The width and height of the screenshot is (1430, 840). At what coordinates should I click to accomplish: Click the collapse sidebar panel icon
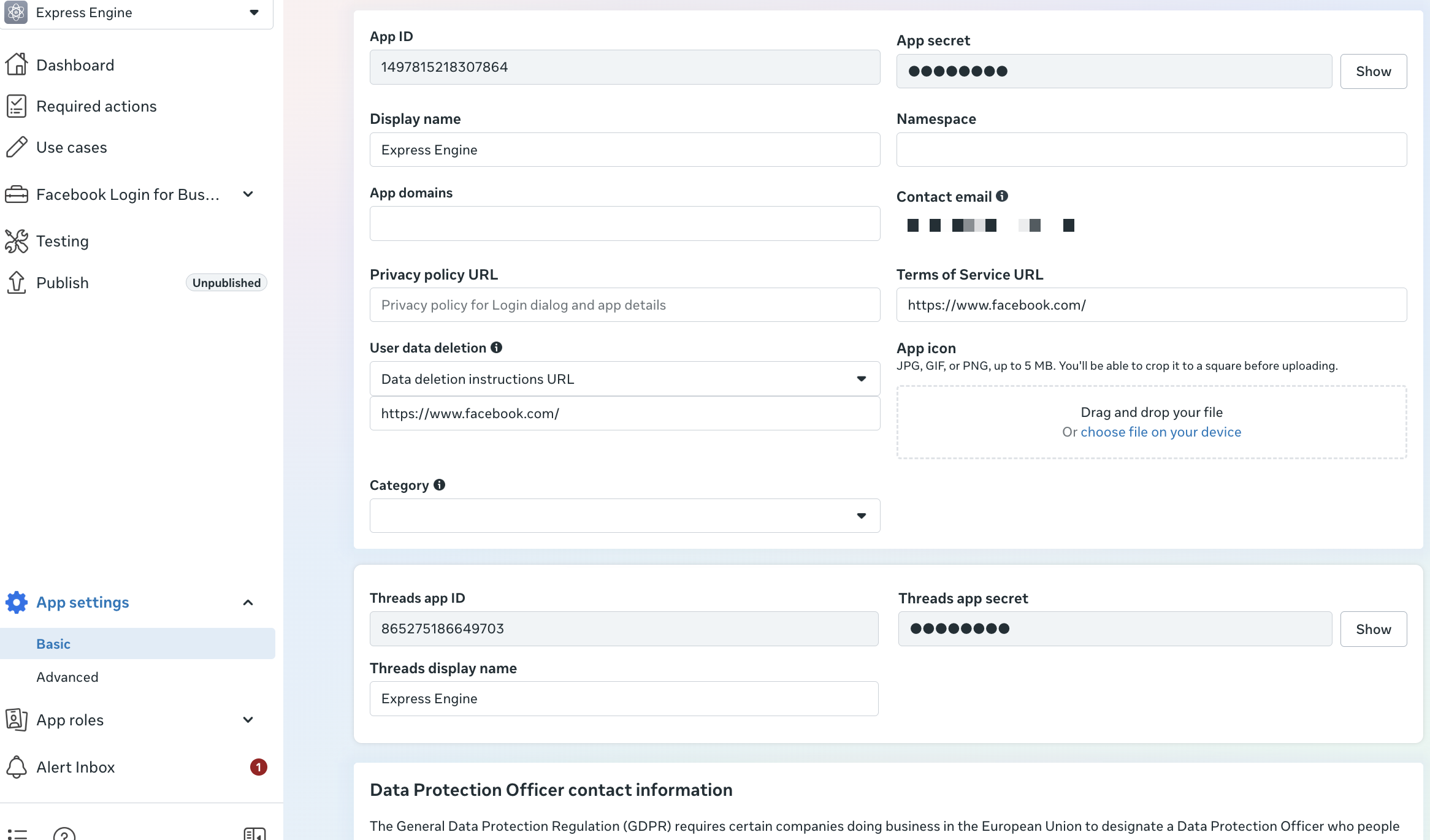(x=254, y=834)
